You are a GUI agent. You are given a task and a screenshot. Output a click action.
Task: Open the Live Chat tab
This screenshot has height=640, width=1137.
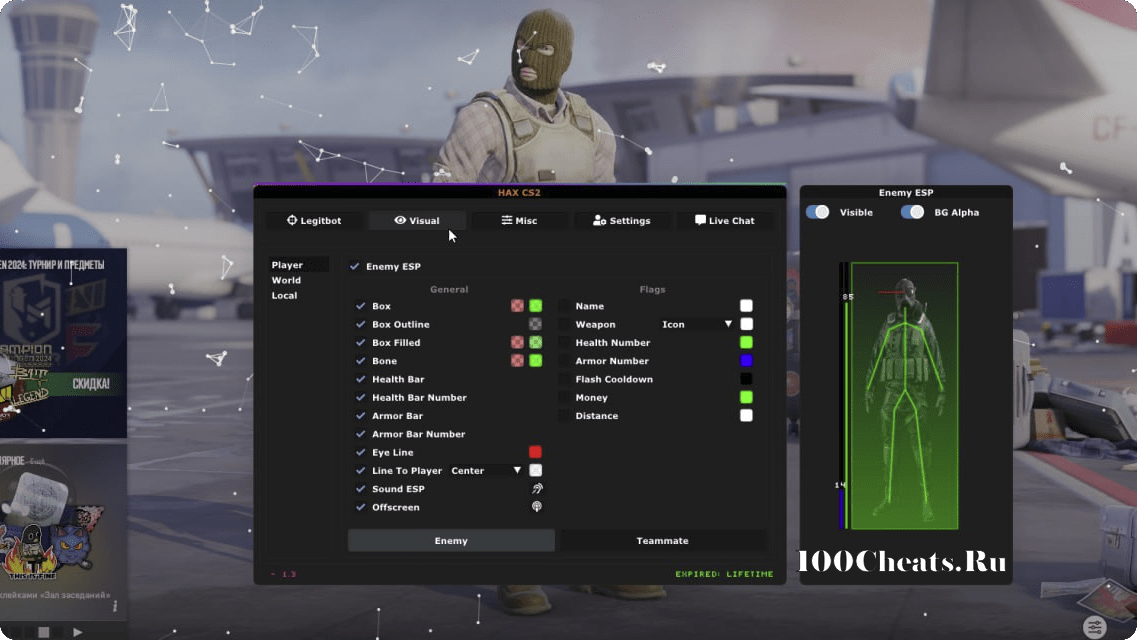pyautogui.click(x=724, y=220)
